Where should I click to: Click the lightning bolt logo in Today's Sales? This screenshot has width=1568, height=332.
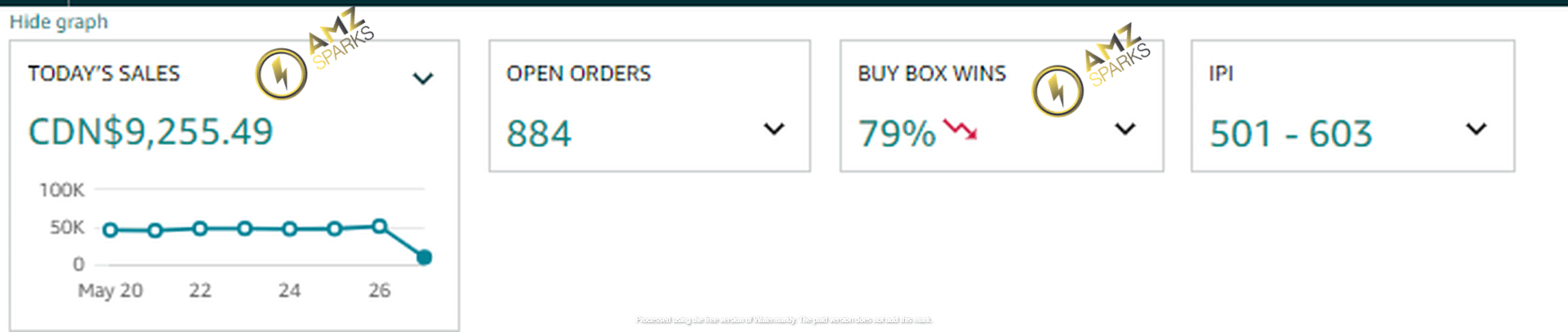pos(281,74)
